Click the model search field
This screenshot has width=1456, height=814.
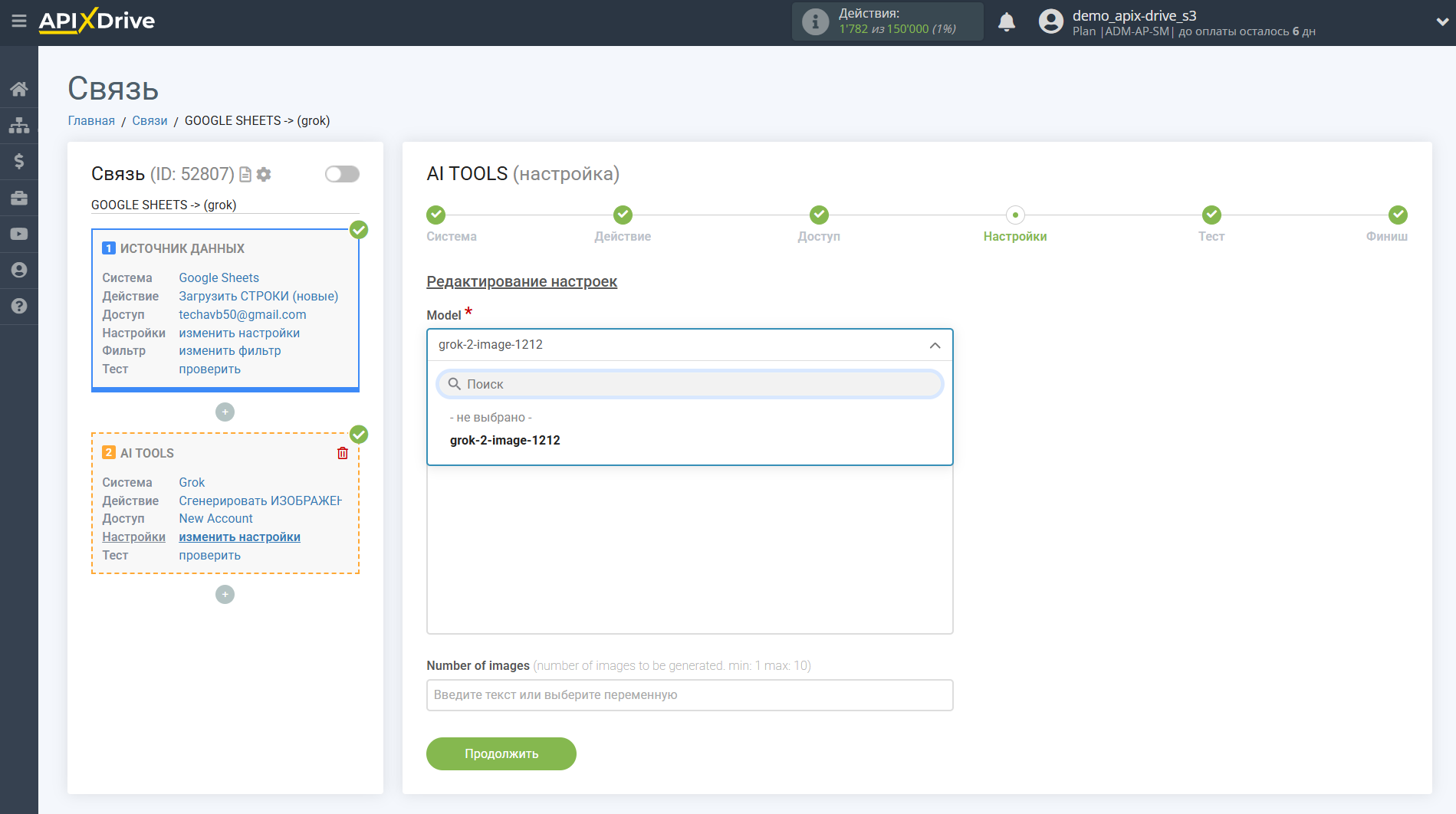tap(690, 384)
